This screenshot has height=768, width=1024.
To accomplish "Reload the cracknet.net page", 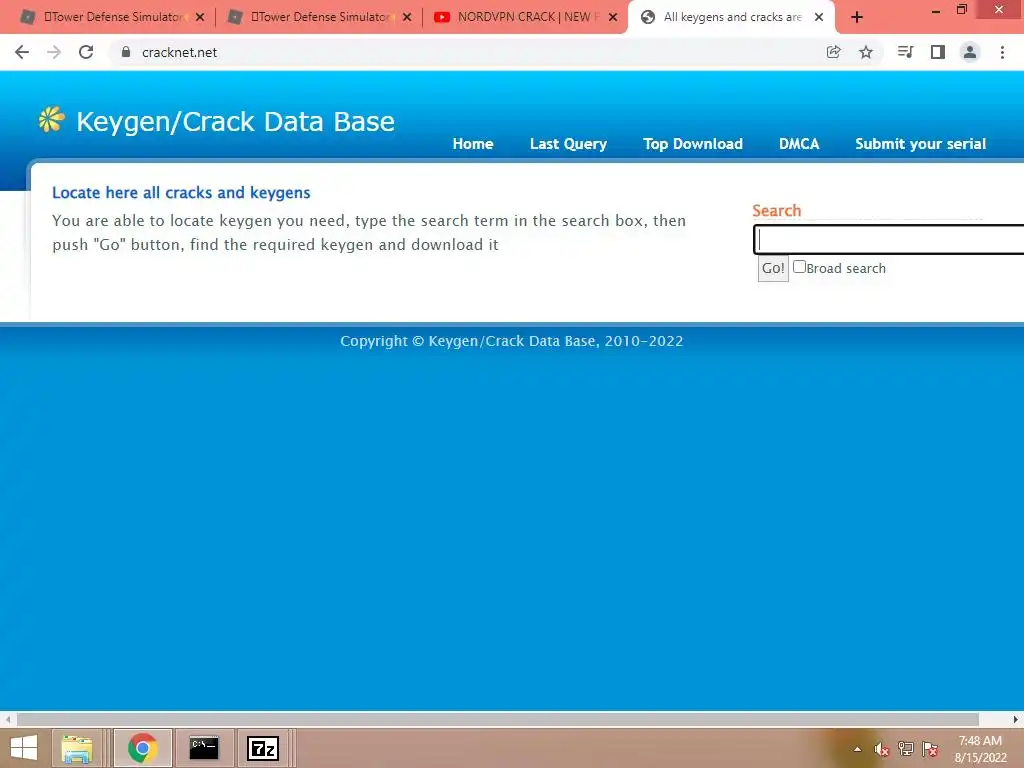I will pyautogui.click(x=86, y=52).
